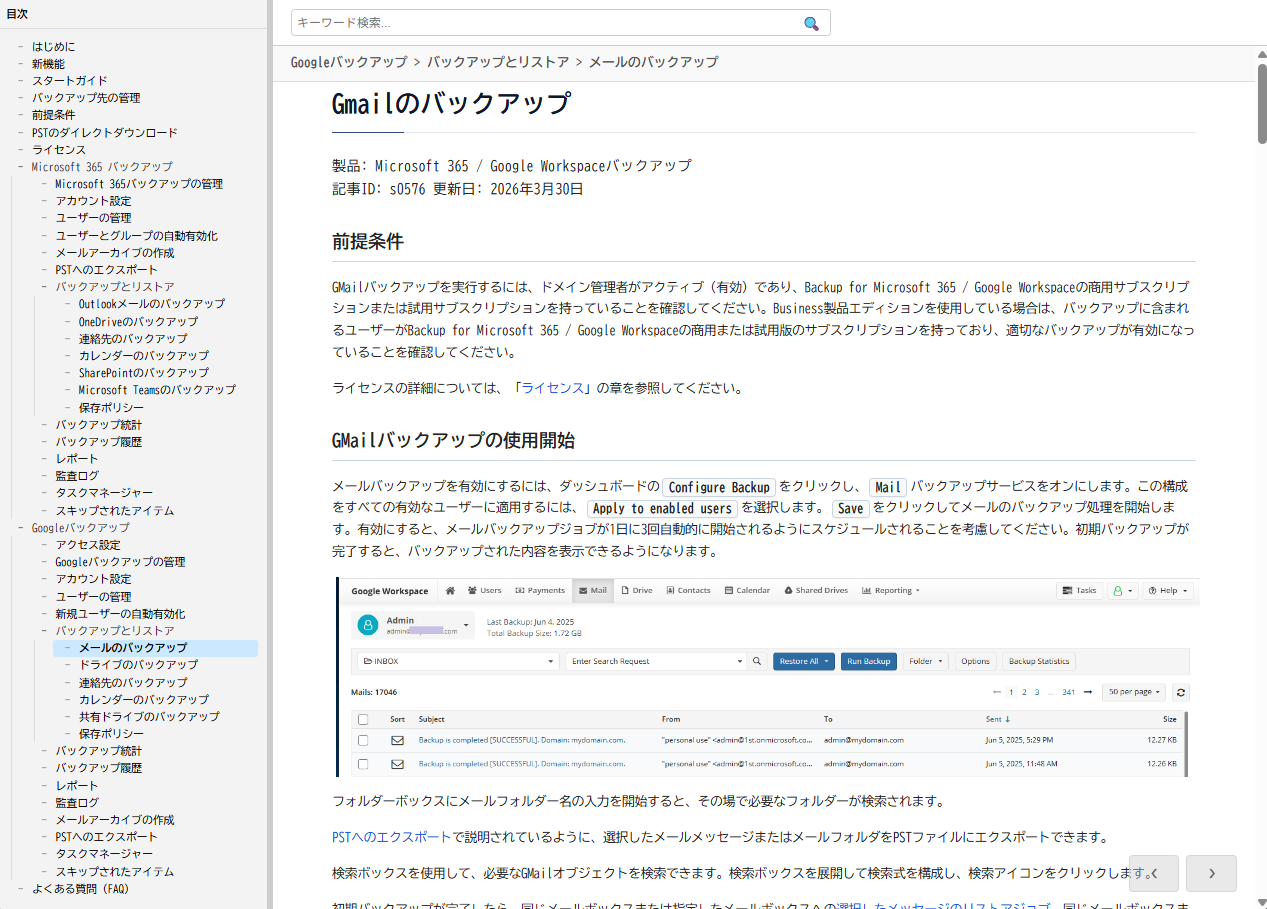
Task: Open 監査ログ under Googleバックアップ section
Action: pos(77,803)
